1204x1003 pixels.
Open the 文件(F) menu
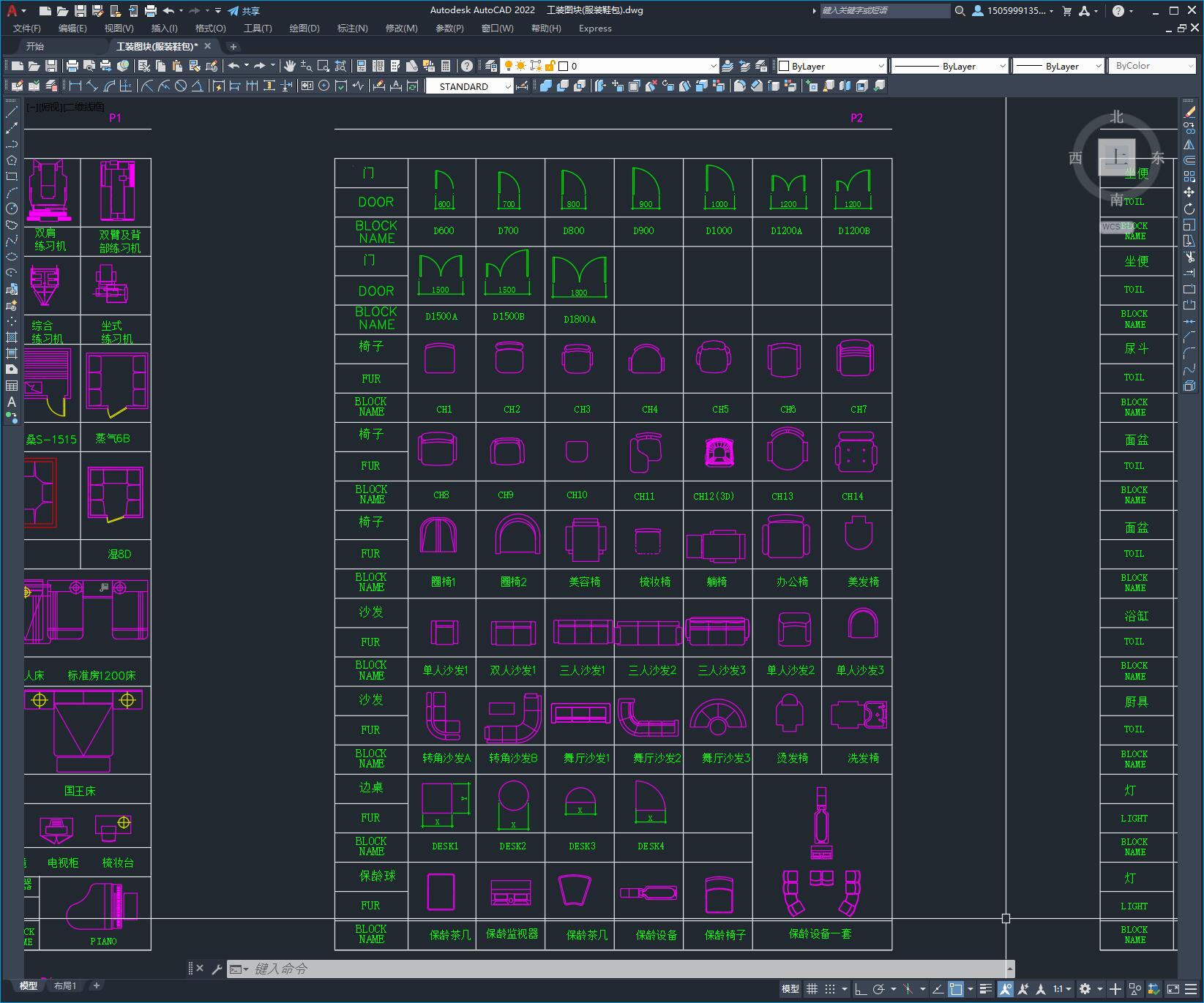(27, 29)
